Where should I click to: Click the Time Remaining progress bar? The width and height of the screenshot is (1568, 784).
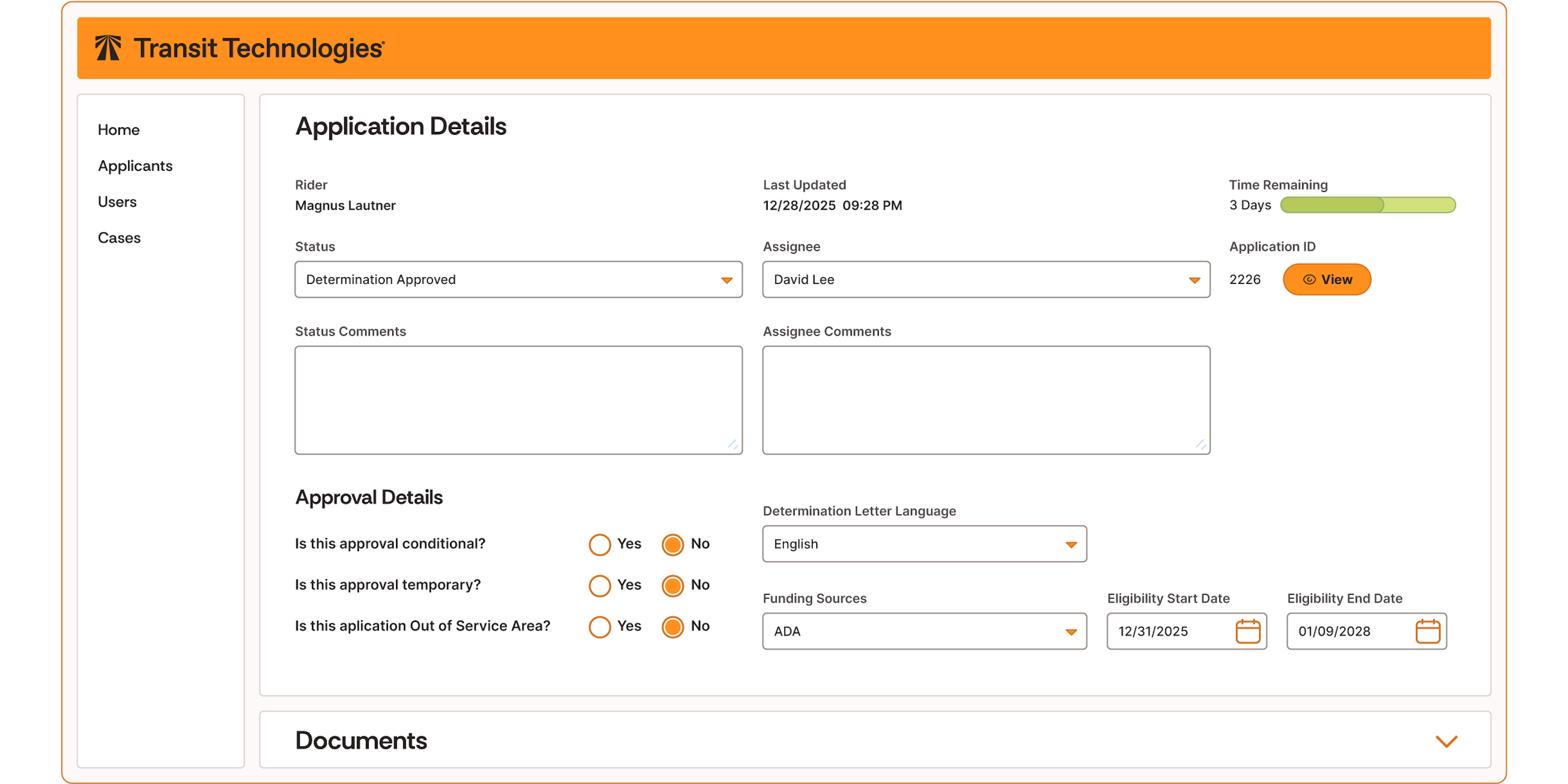1368,205
